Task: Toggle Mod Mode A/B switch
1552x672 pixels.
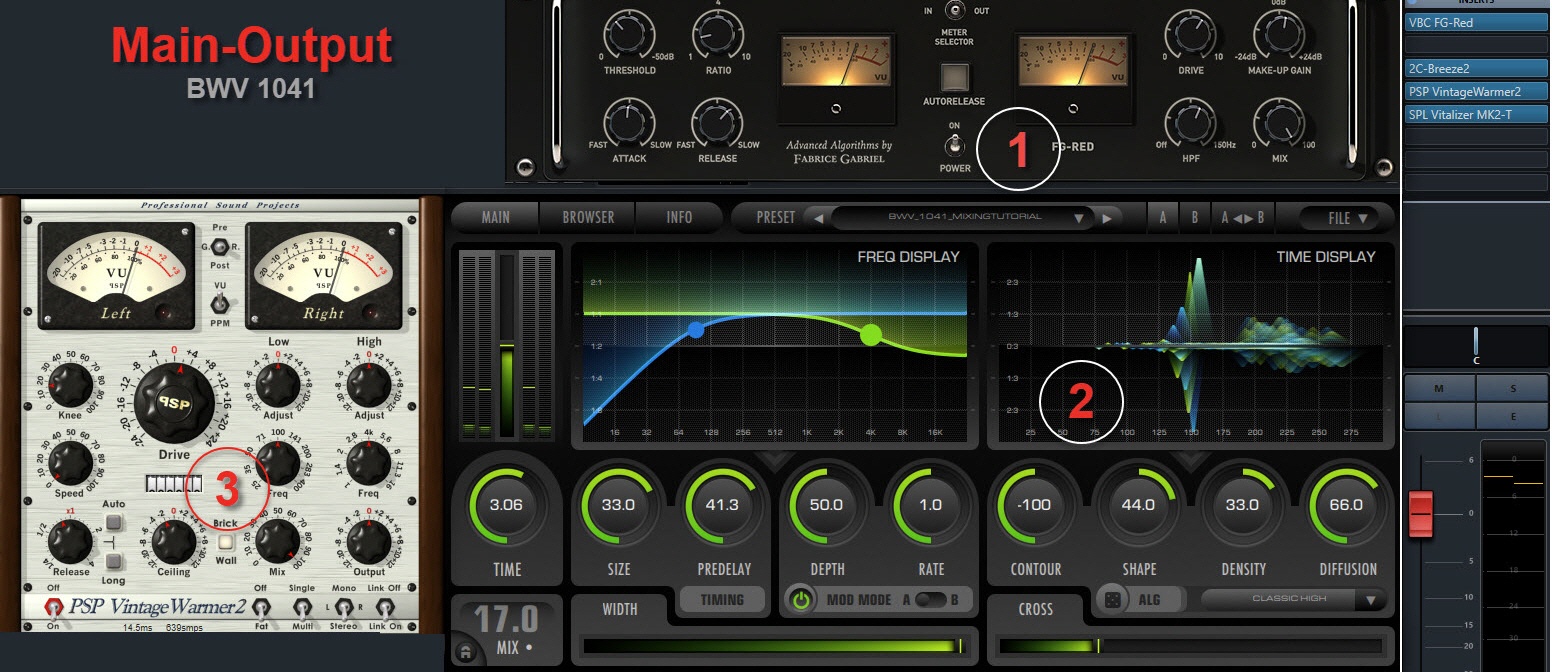Action: [x=930, y=600]
